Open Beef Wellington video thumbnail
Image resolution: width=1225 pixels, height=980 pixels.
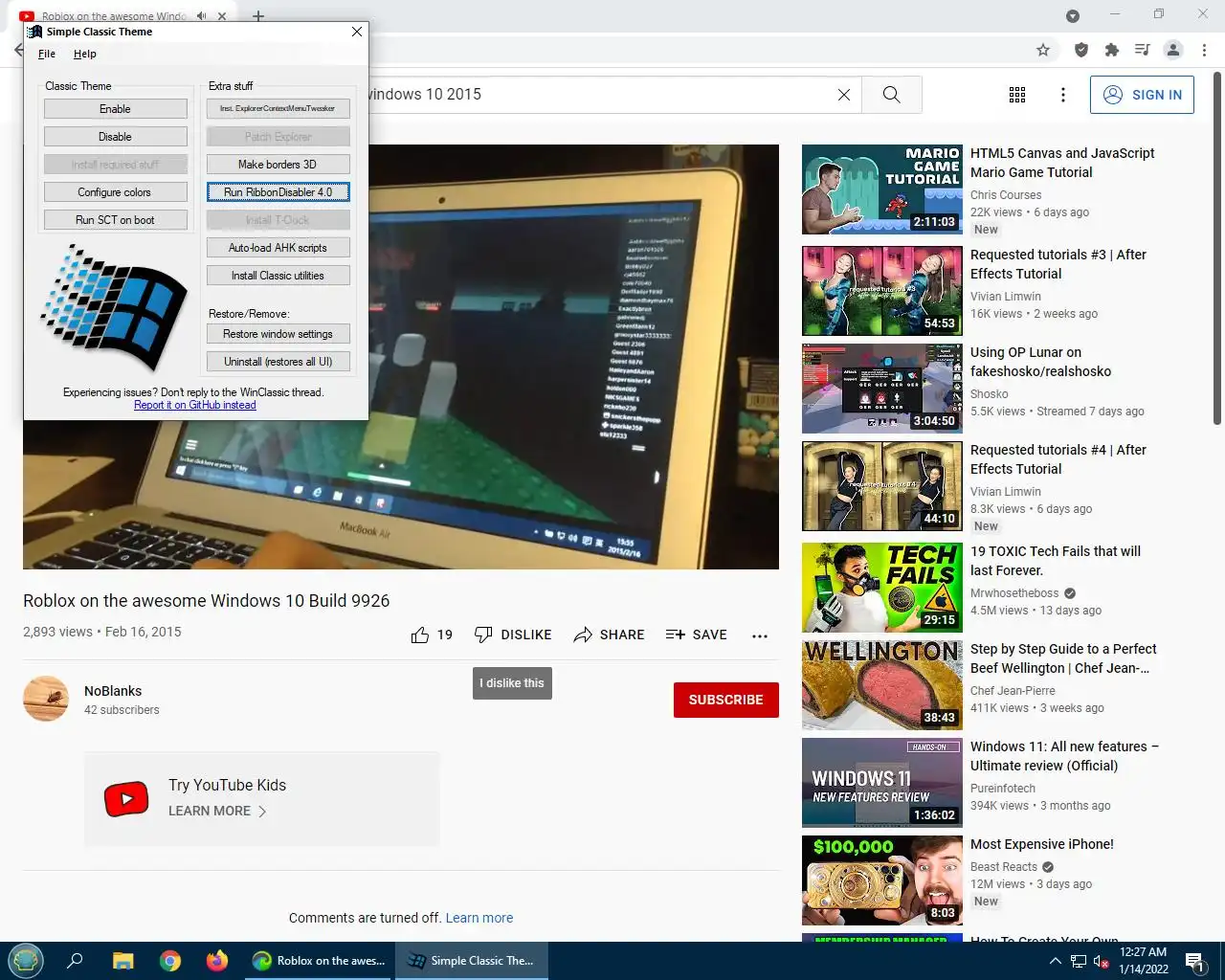click(881, 685)
